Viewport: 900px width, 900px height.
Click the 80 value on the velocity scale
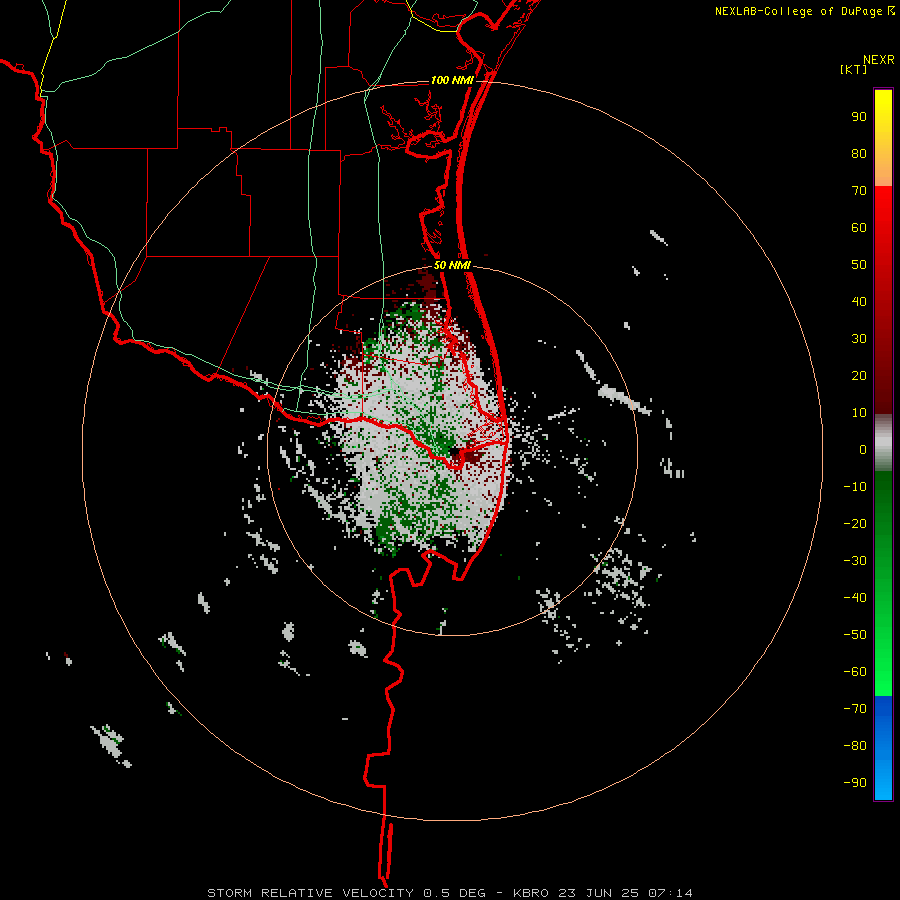coord(859,154)
